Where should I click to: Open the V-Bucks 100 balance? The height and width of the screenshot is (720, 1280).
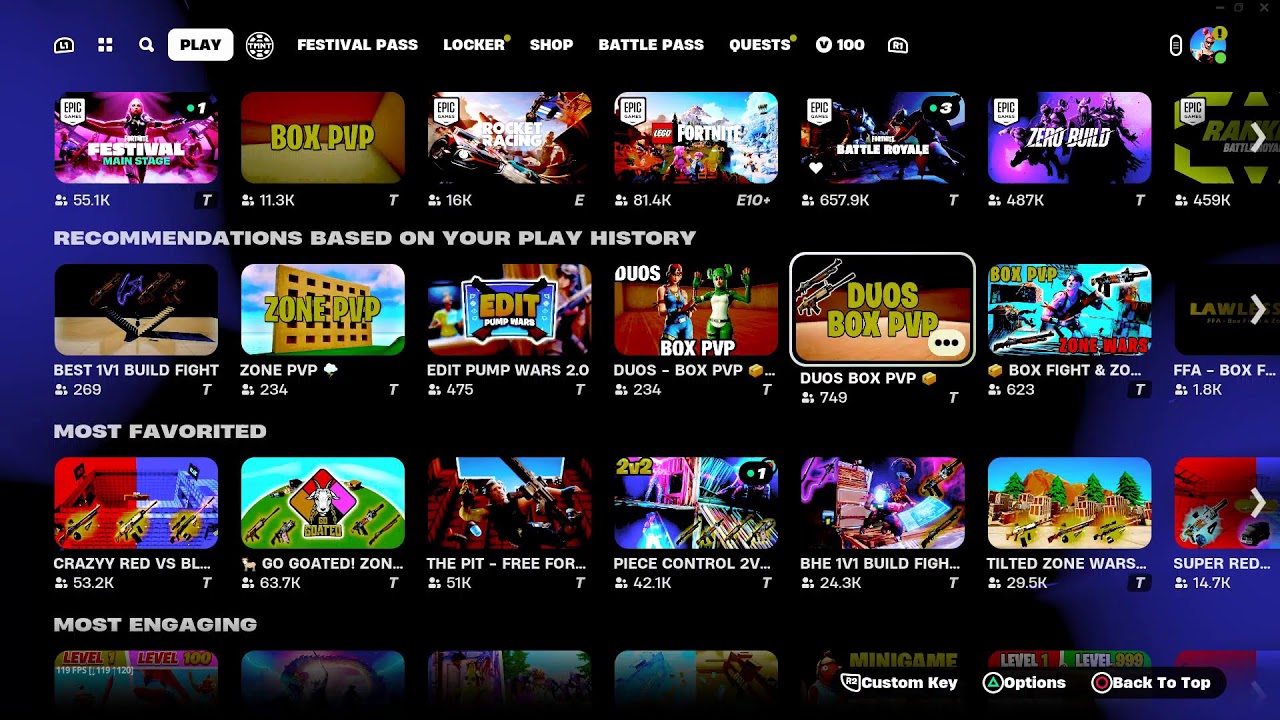[840, 45]
